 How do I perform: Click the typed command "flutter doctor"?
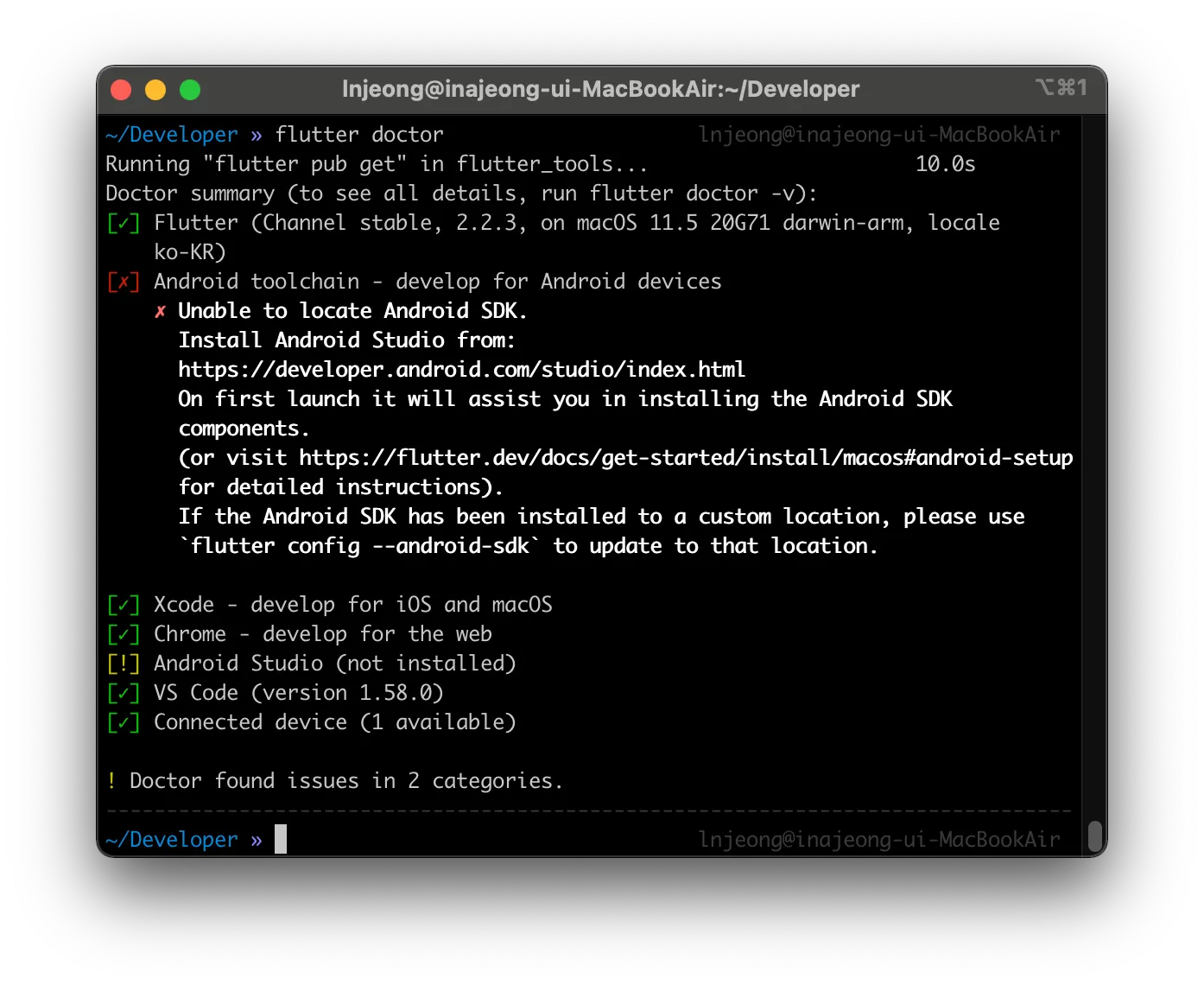click(359, 135)
